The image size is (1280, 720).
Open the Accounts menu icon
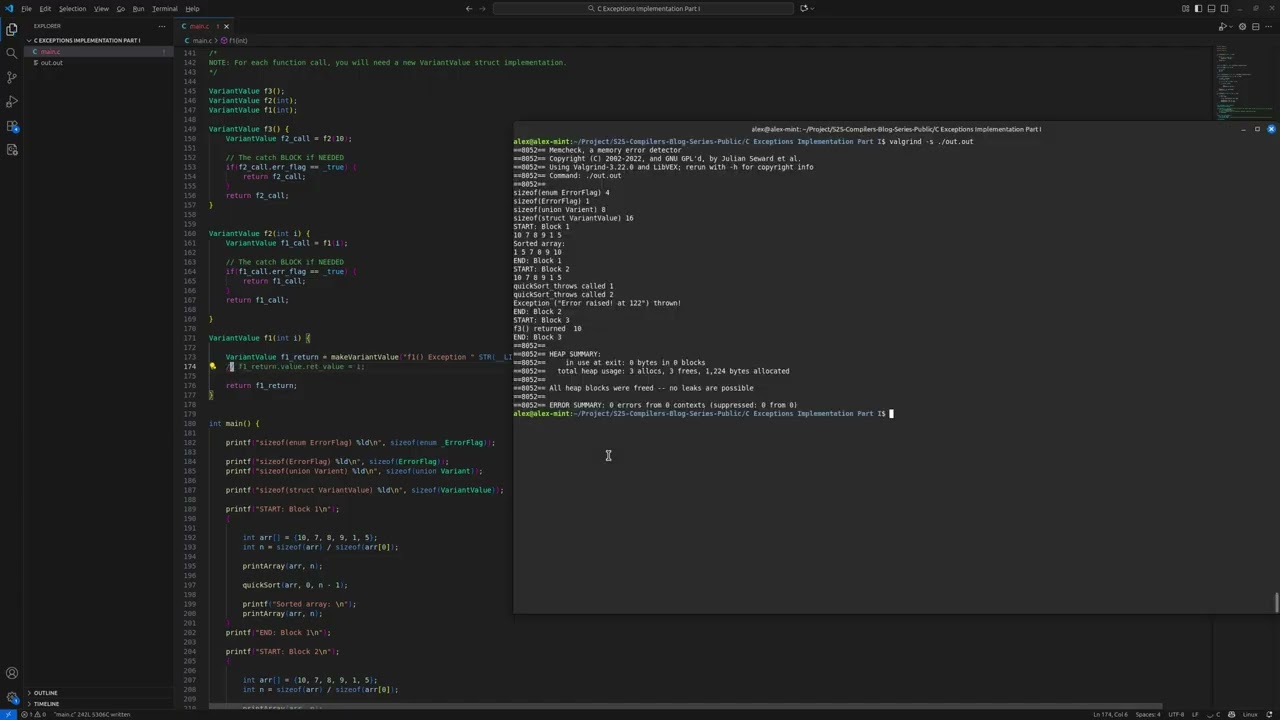12,674
